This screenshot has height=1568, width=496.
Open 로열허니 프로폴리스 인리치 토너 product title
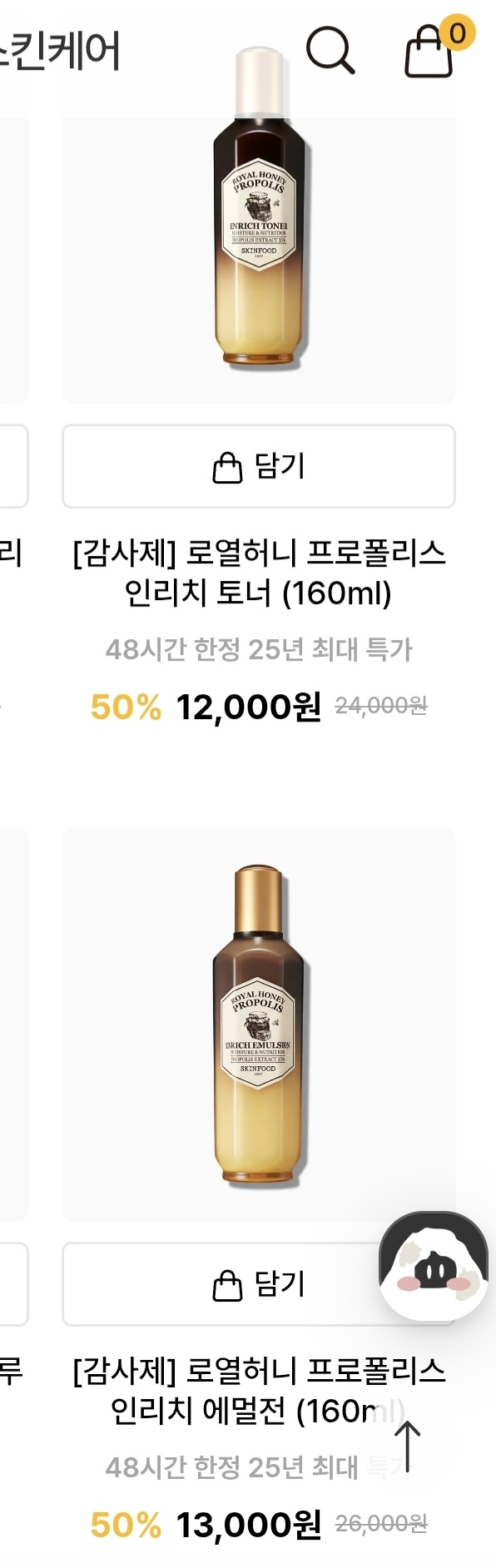tap(259, 573)
